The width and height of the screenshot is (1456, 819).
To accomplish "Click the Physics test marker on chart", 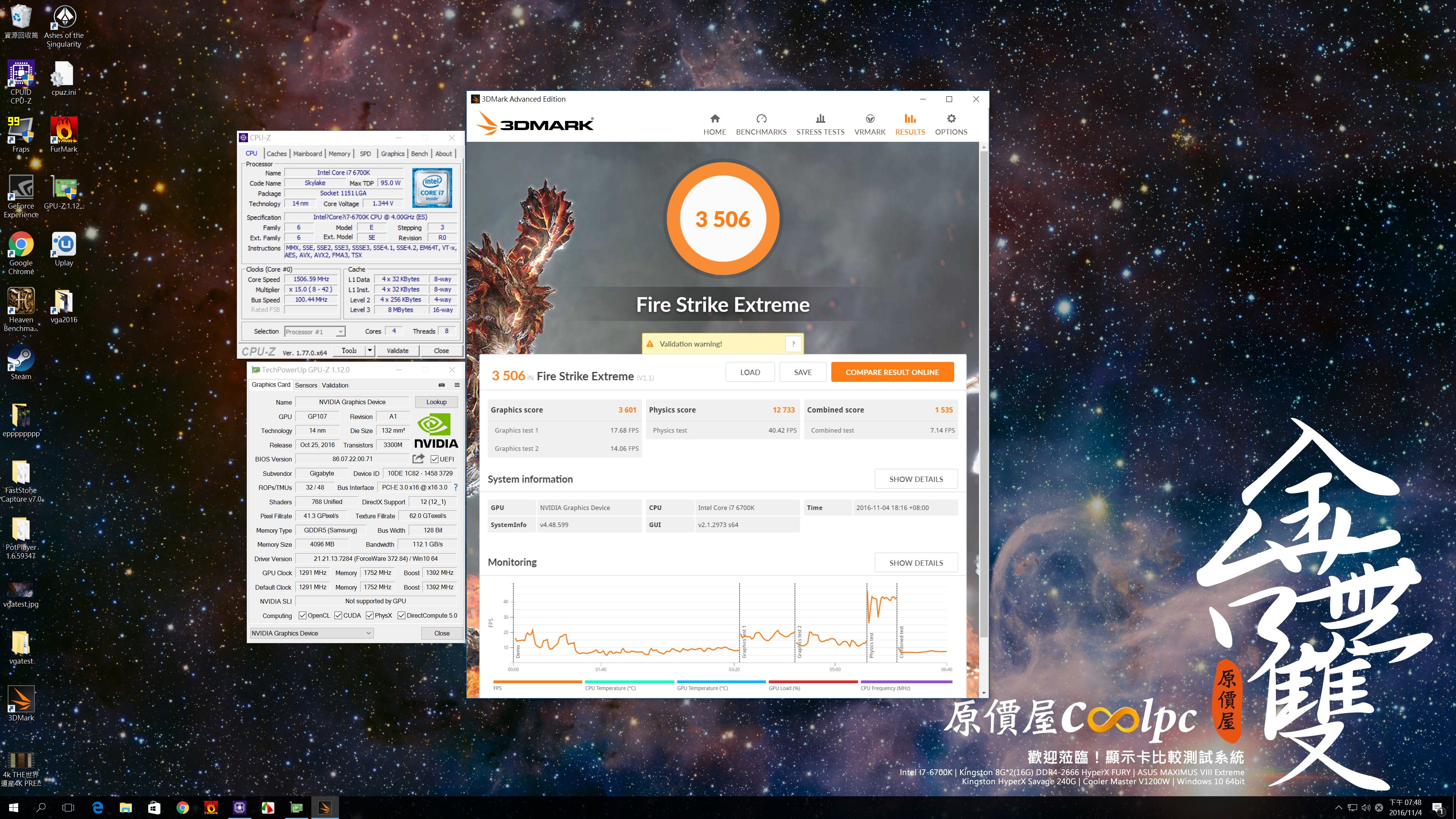I will coord(871,644).
